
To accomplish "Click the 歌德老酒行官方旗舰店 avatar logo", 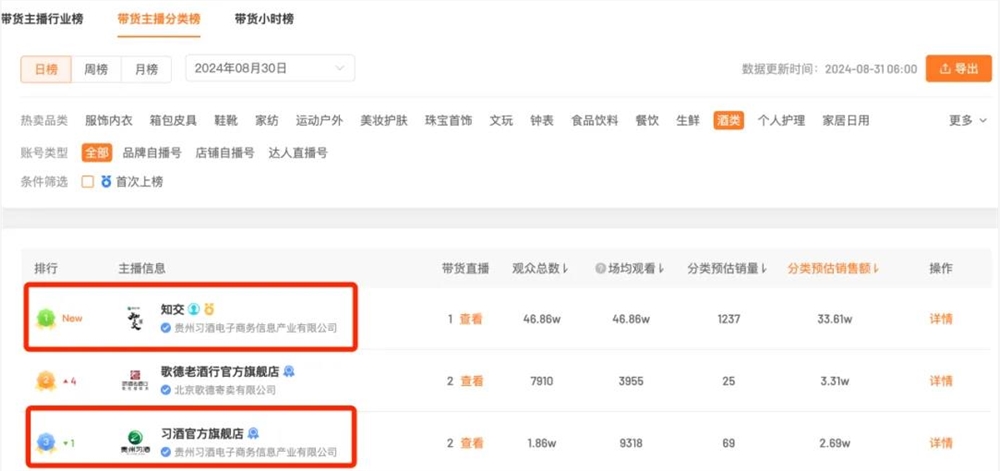I will coord(135,380).
